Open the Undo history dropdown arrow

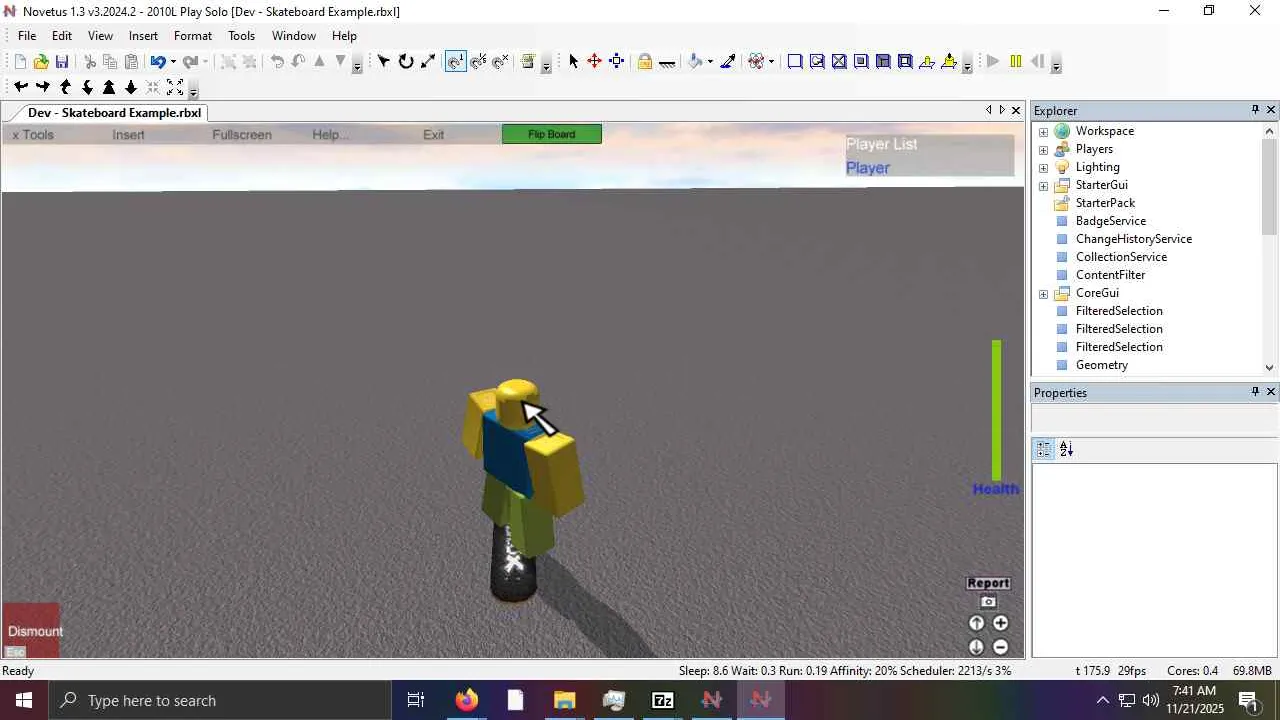[172, 62]
